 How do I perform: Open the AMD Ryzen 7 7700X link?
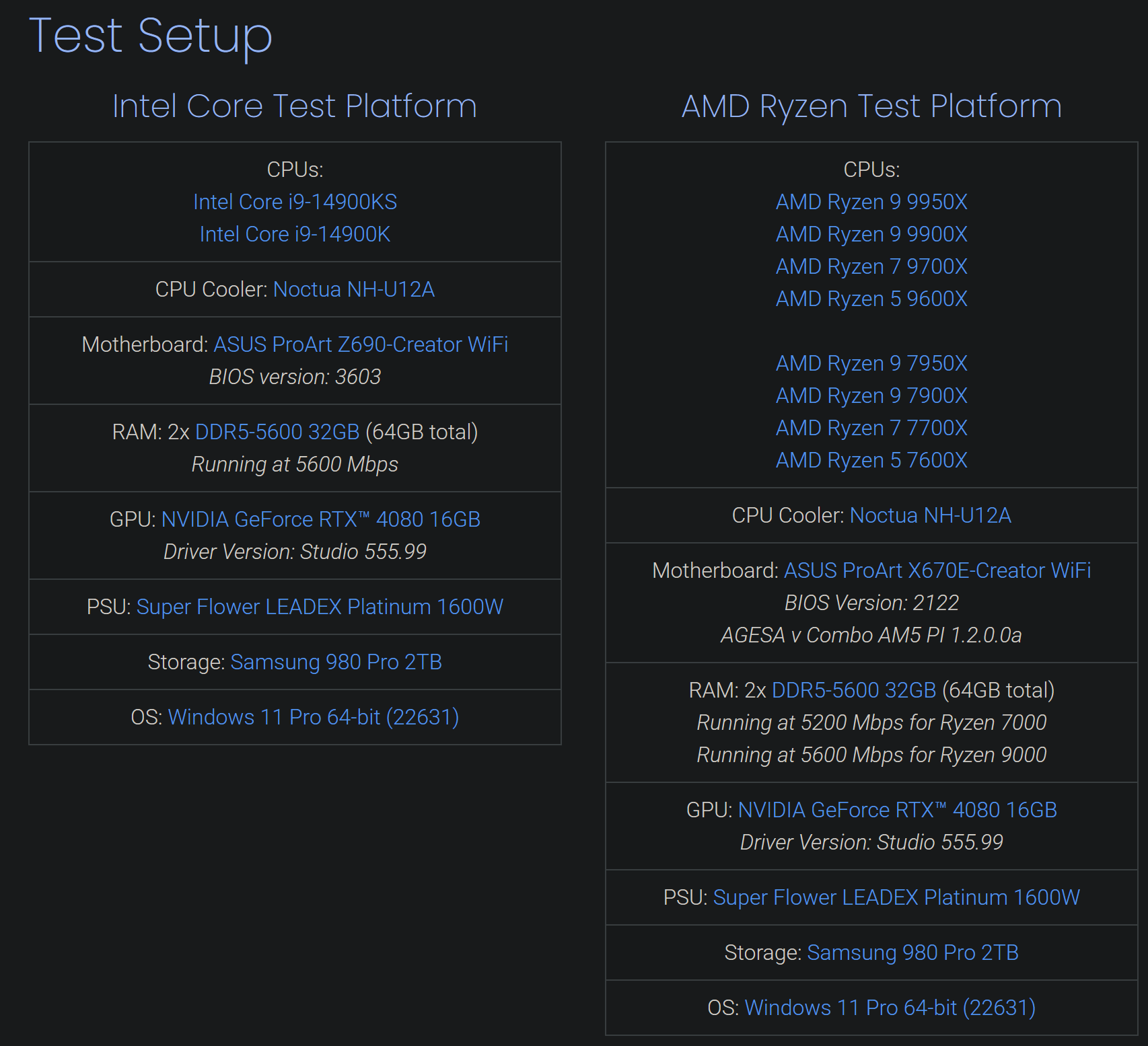[x=871, y=428]
